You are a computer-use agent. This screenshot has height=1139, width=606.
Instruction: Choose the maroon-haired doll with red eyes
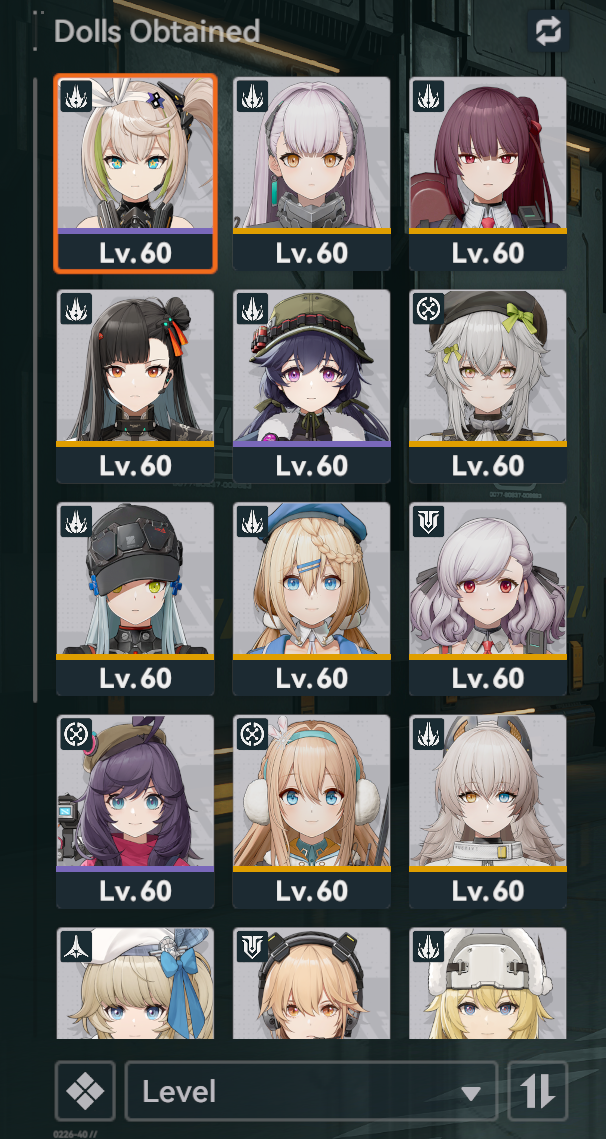488,174
